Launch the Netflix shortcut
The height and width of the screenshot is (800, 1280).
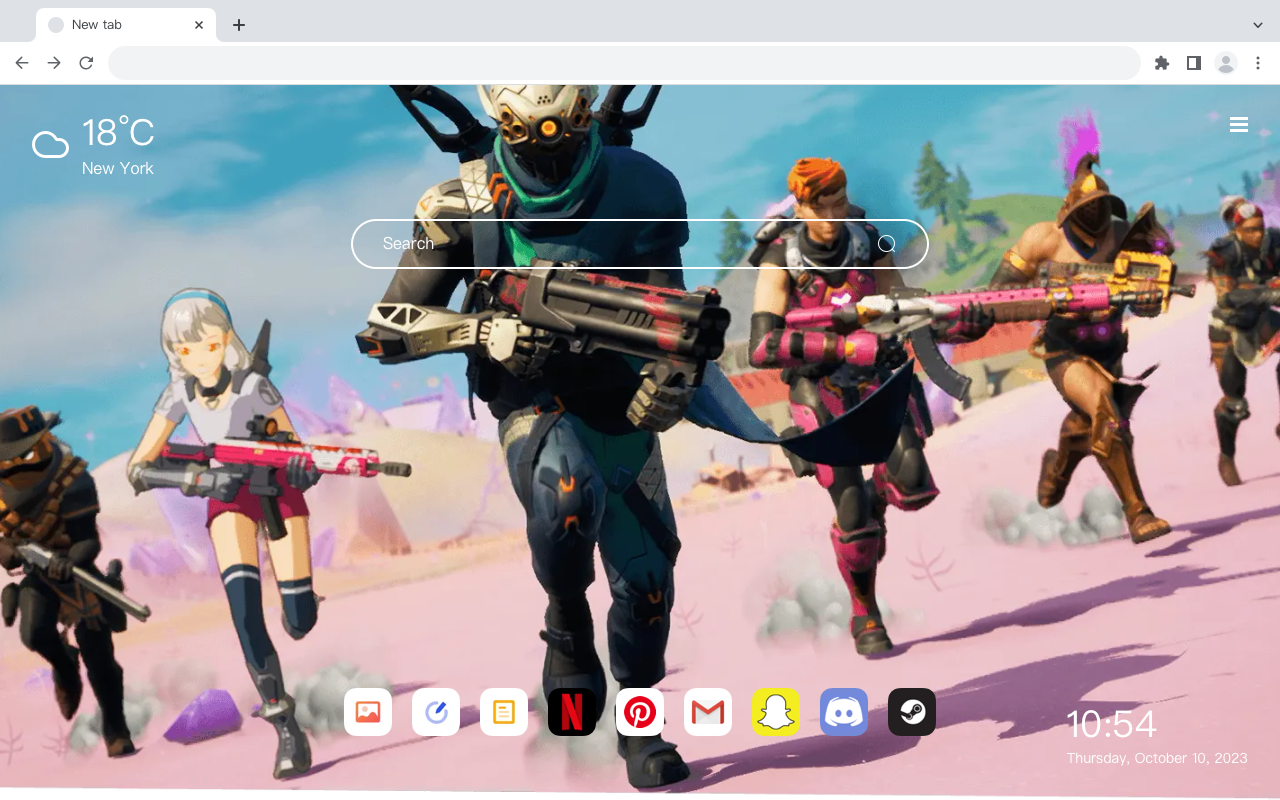click(x=572, y=712)
